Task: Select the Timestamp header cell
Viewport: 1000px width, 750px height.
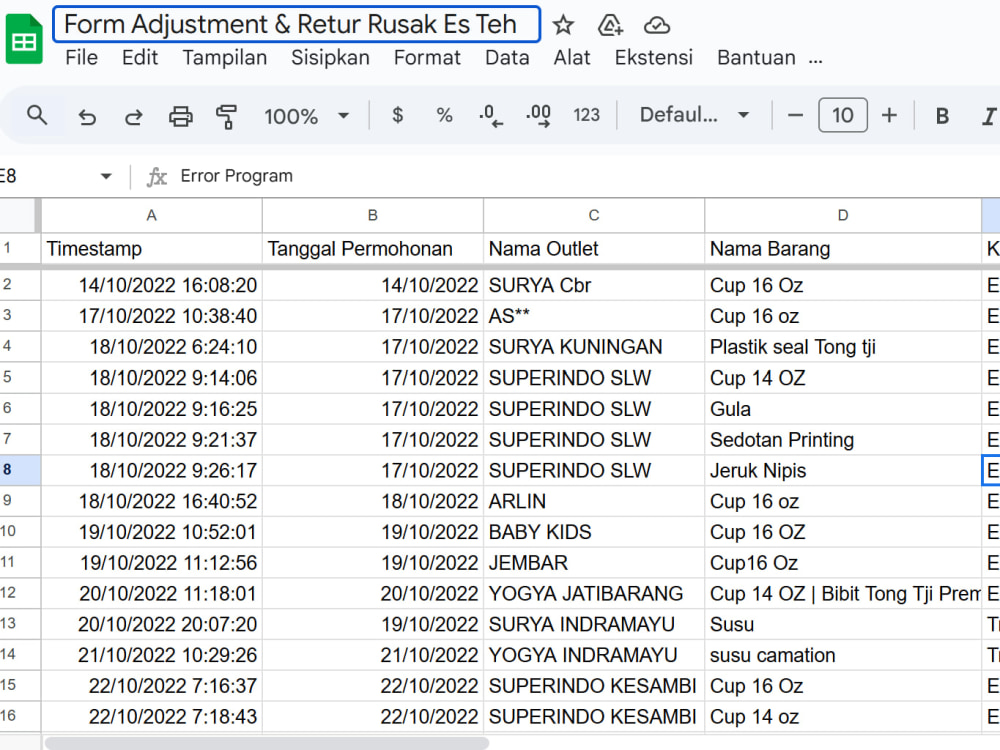Action: click(152, 249)
